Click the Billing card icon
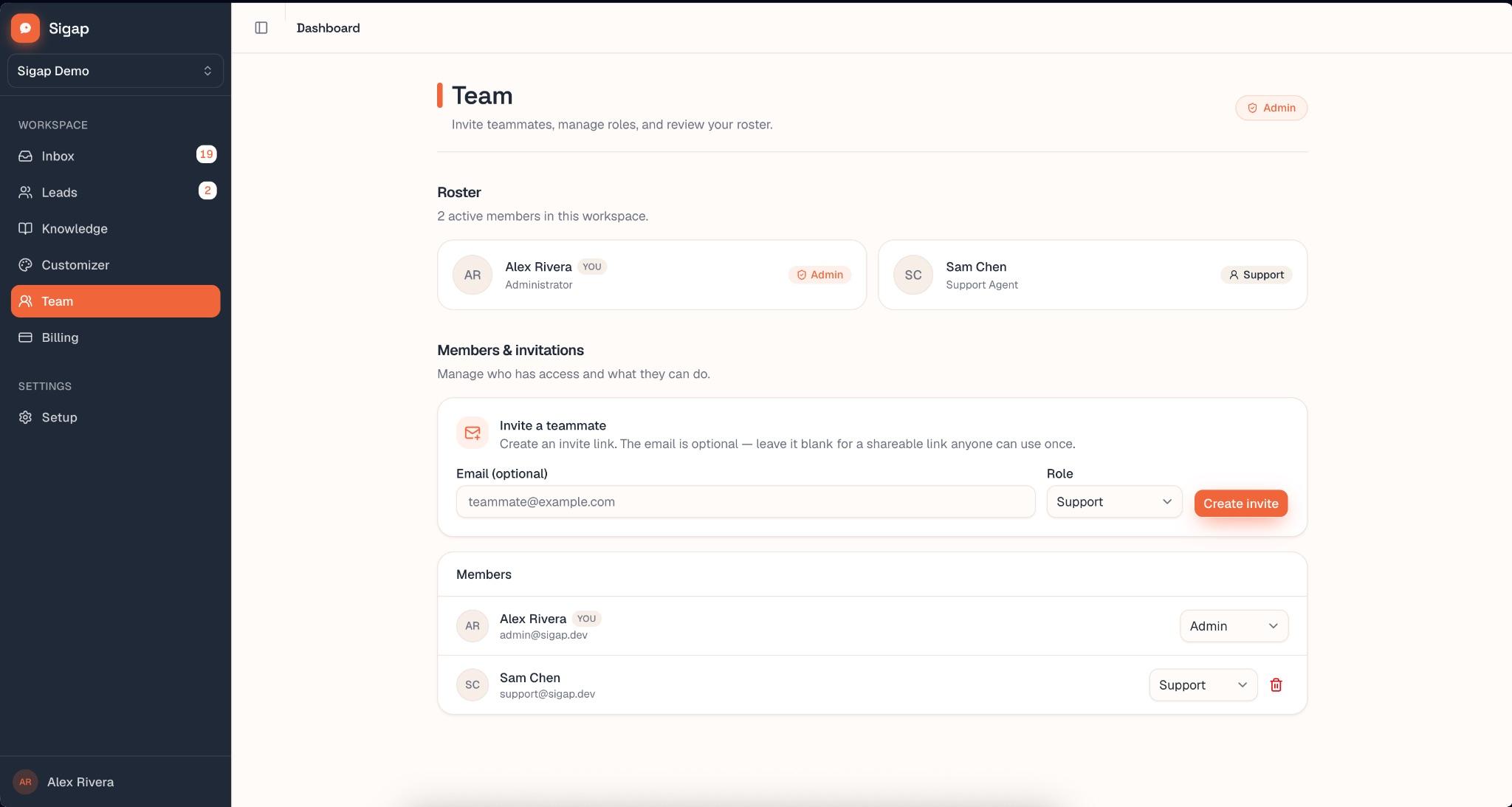 coord(26,337)
